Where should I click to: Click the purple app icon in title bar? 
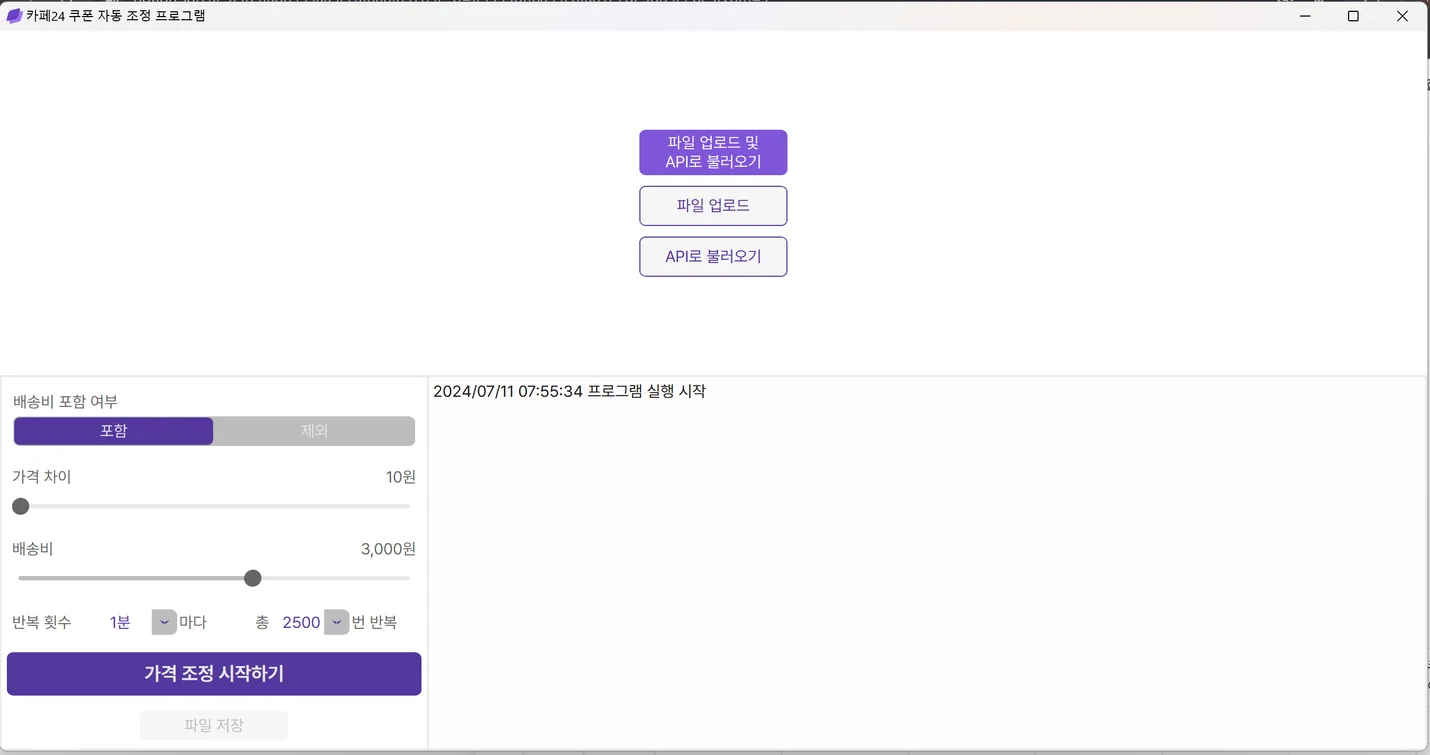(14, 16)
